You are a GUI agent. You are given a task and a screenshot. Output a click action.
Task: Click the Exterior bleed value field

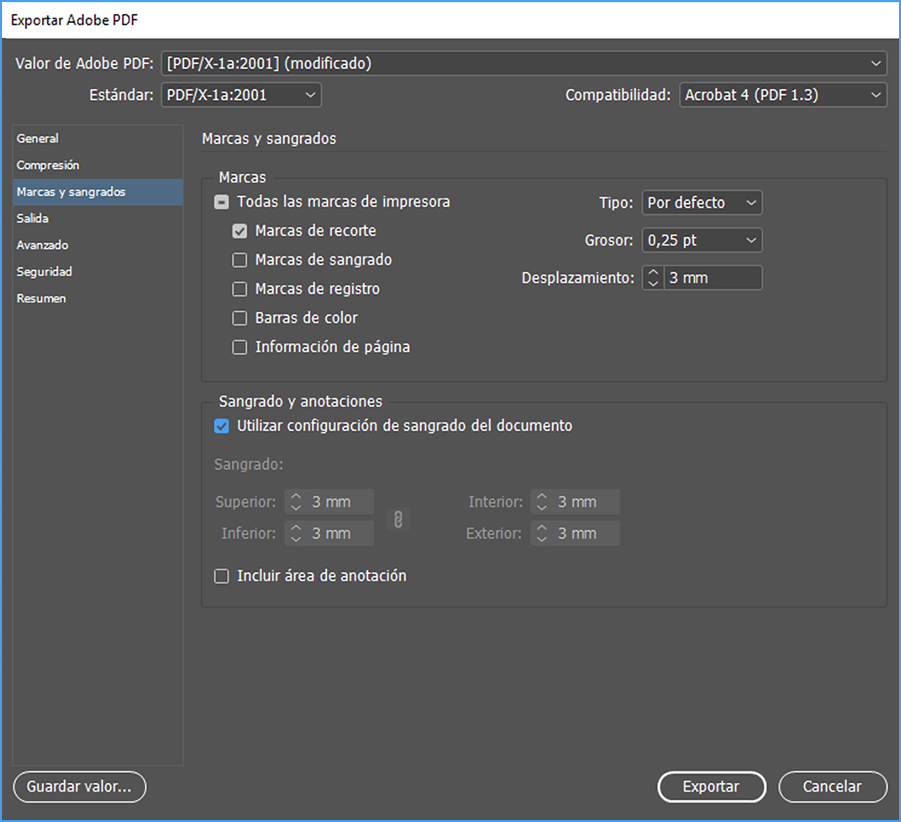click(x=586, y=534)
